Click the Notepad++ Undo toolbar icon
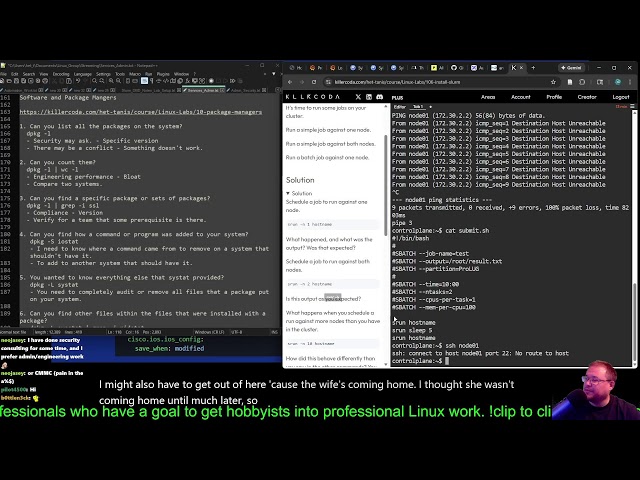640x480 pixels. (x=78, y=81)
